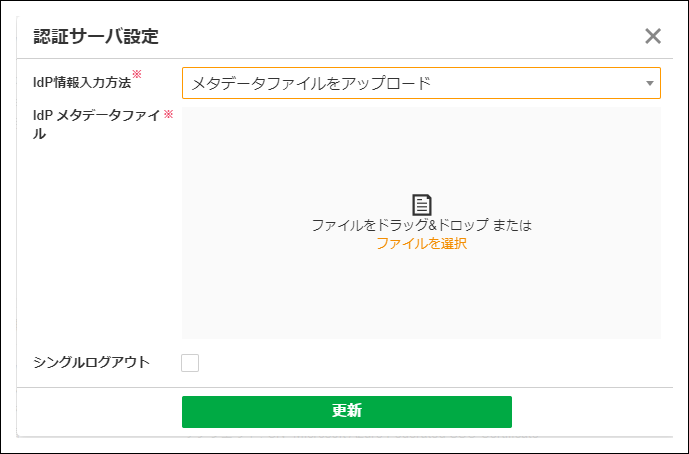Click empty gray upload area below ファイルを選択
This screenshot has width=689, height=454.
tap(421, 295)
